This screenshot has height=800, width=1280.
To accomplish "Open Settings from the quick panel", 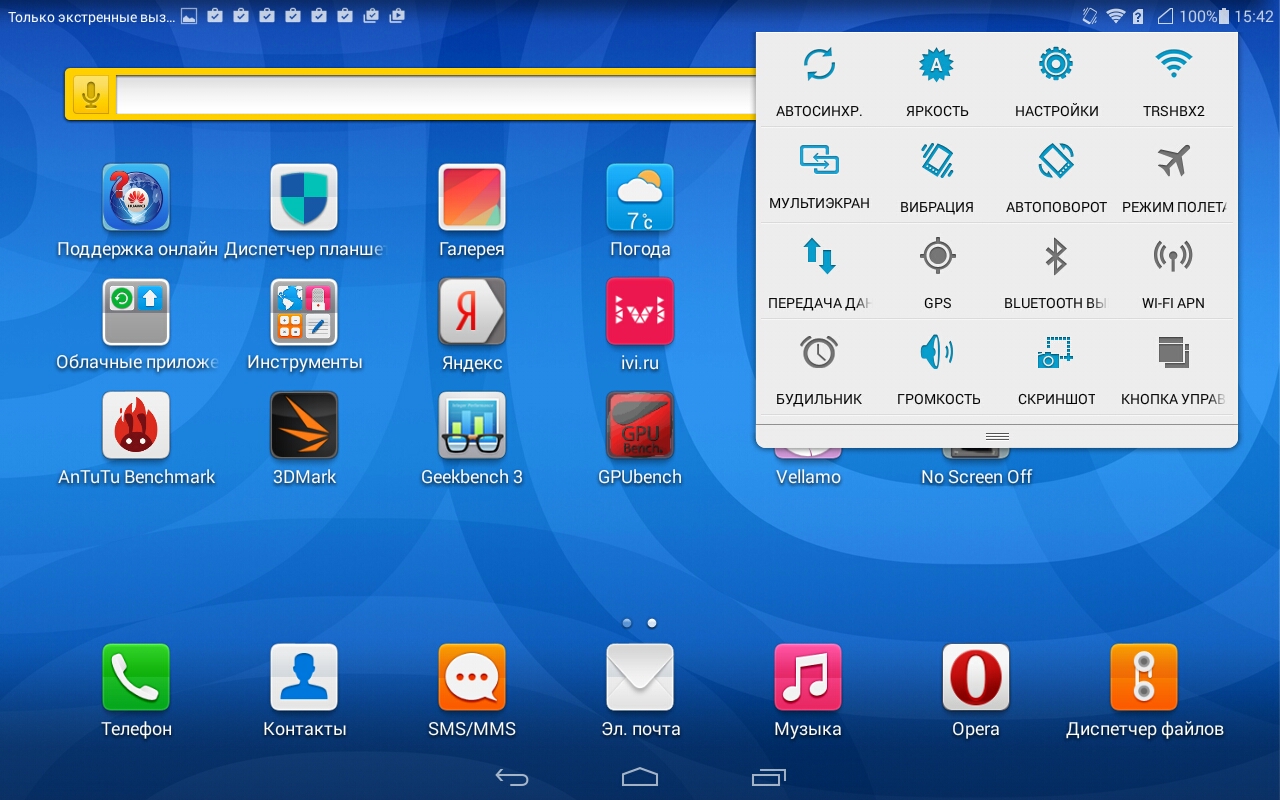I will tap(1056, 80).
